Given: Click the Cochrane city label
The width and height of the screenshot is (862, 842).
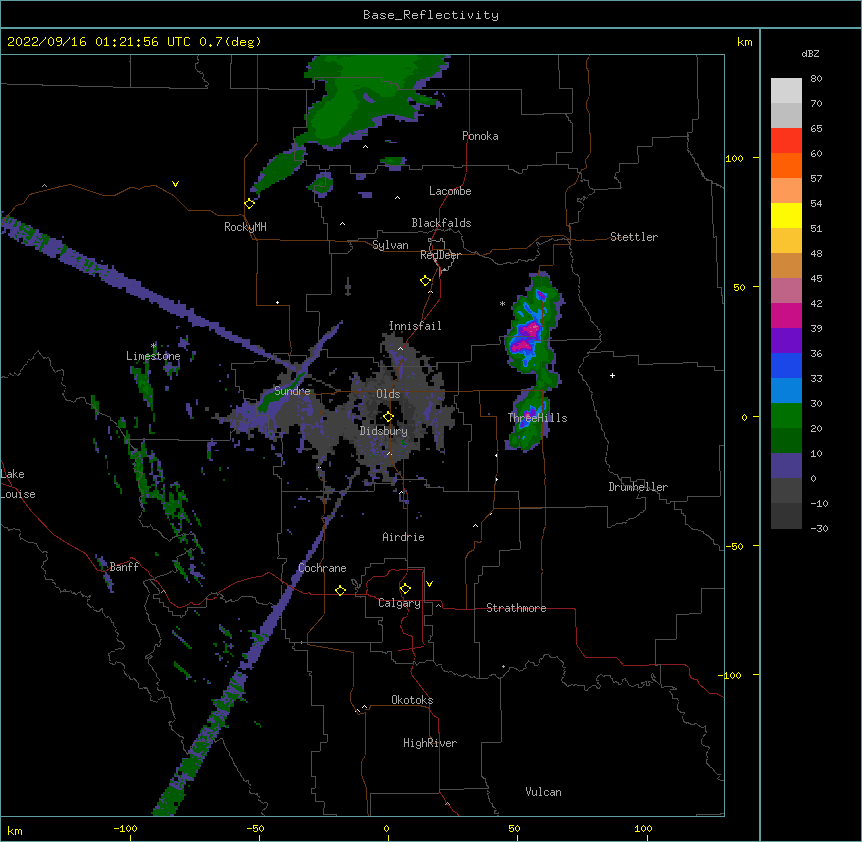Looking at the screenshot, I should pyautogui.click(x=322, y=568).
